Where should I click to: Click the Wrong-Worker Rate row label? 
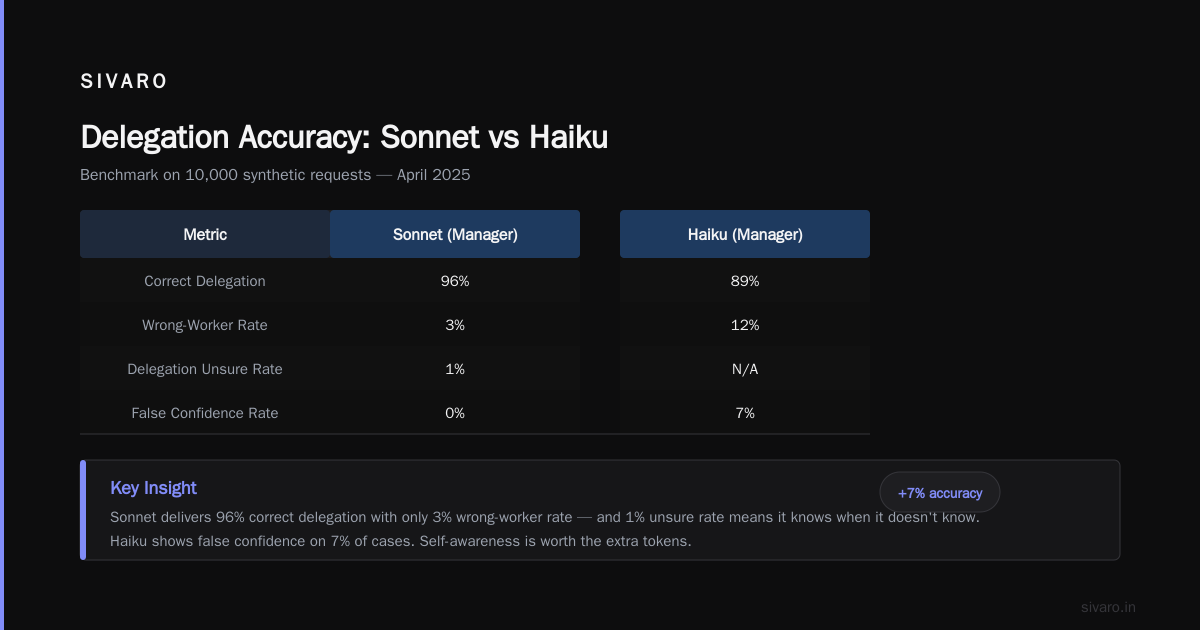(x=205, y=325)
